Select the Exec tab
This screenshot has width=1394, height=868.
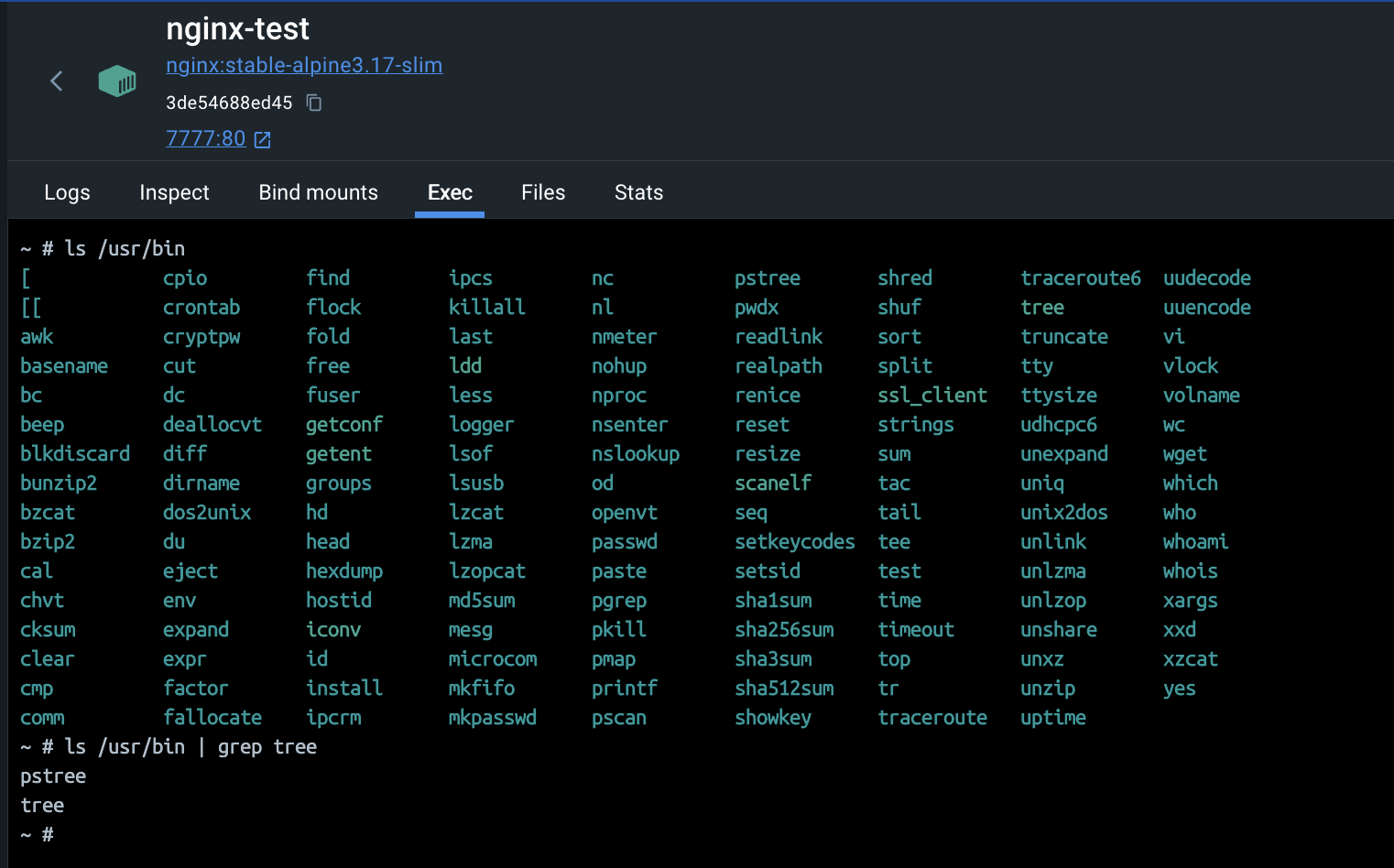click(450, 192)
